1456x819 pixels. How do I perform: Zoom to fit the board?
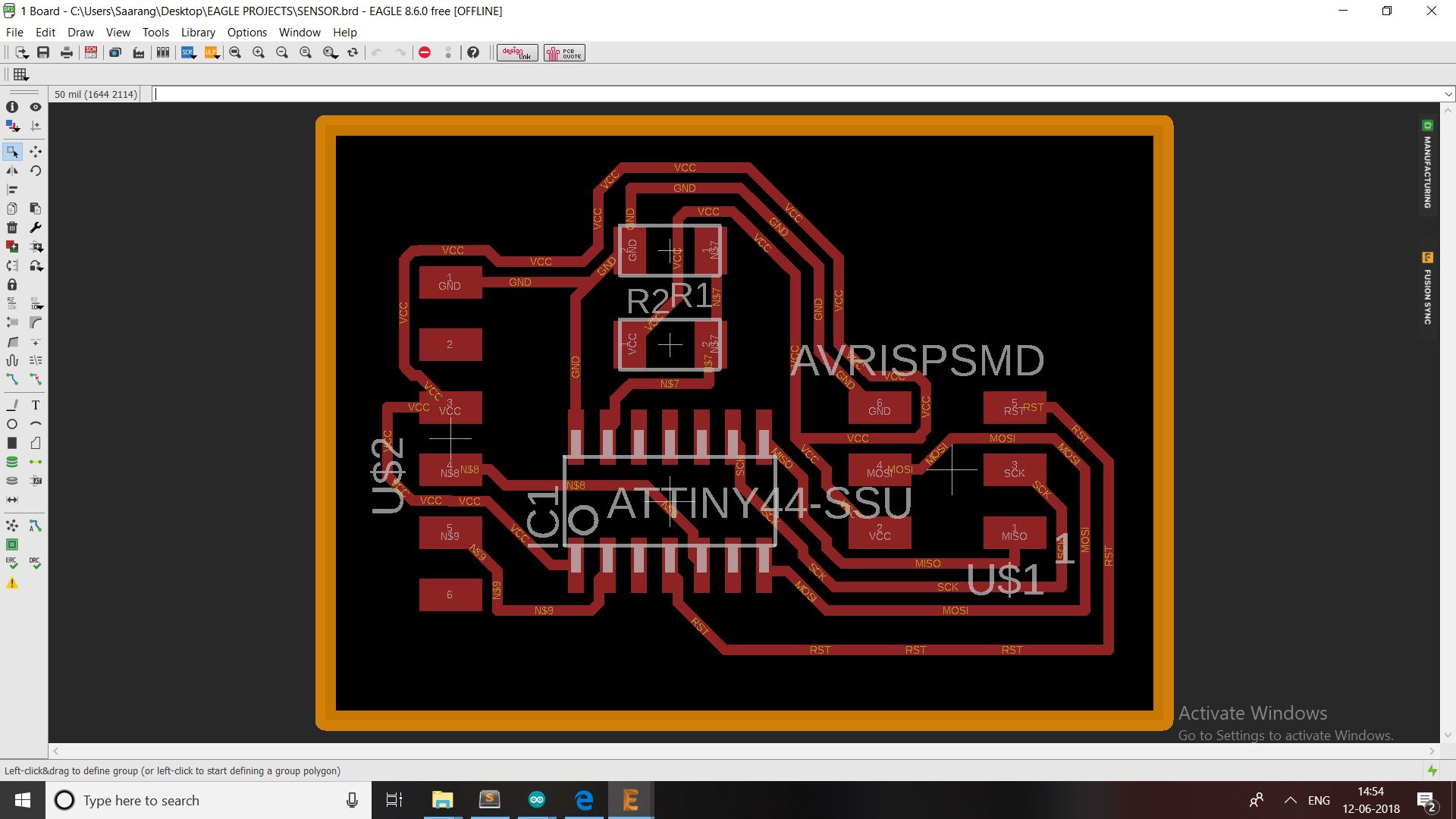tap(235, 52)
